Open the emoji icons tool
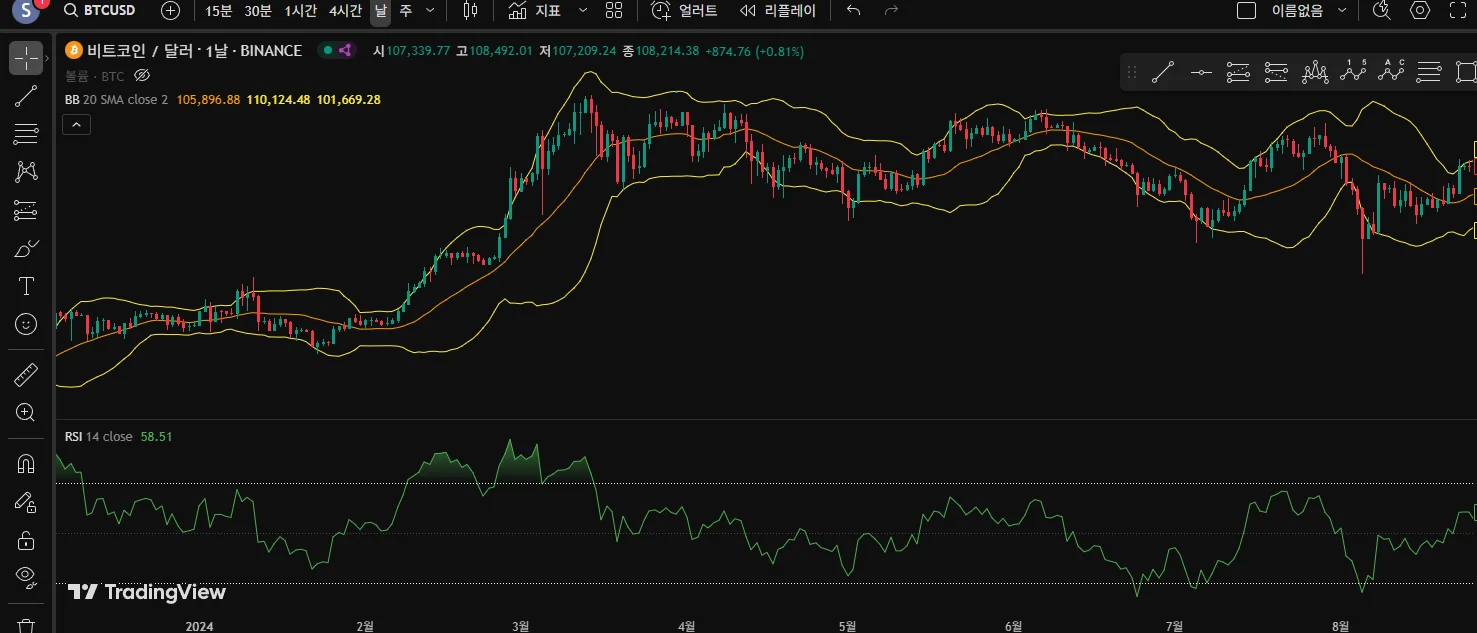Viewport: 1477px width, 633px height. point(26,324)
